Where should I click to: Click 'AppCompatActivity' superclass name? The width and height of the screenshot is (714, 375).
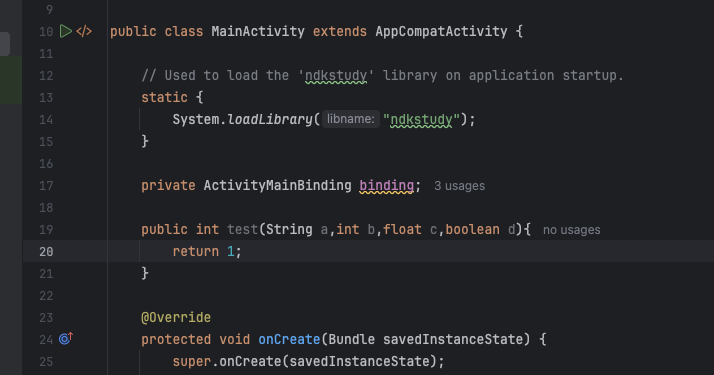[x=441, y=31]
